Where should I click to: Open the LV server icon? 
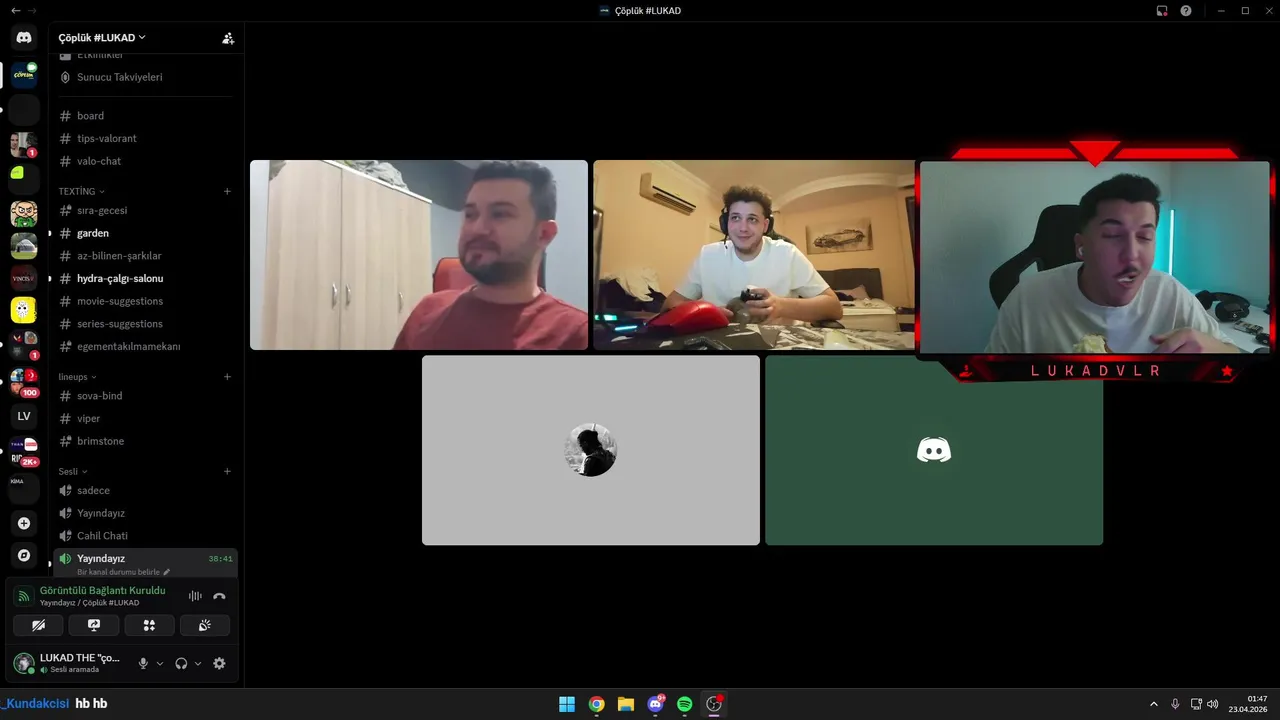point(24,416)
